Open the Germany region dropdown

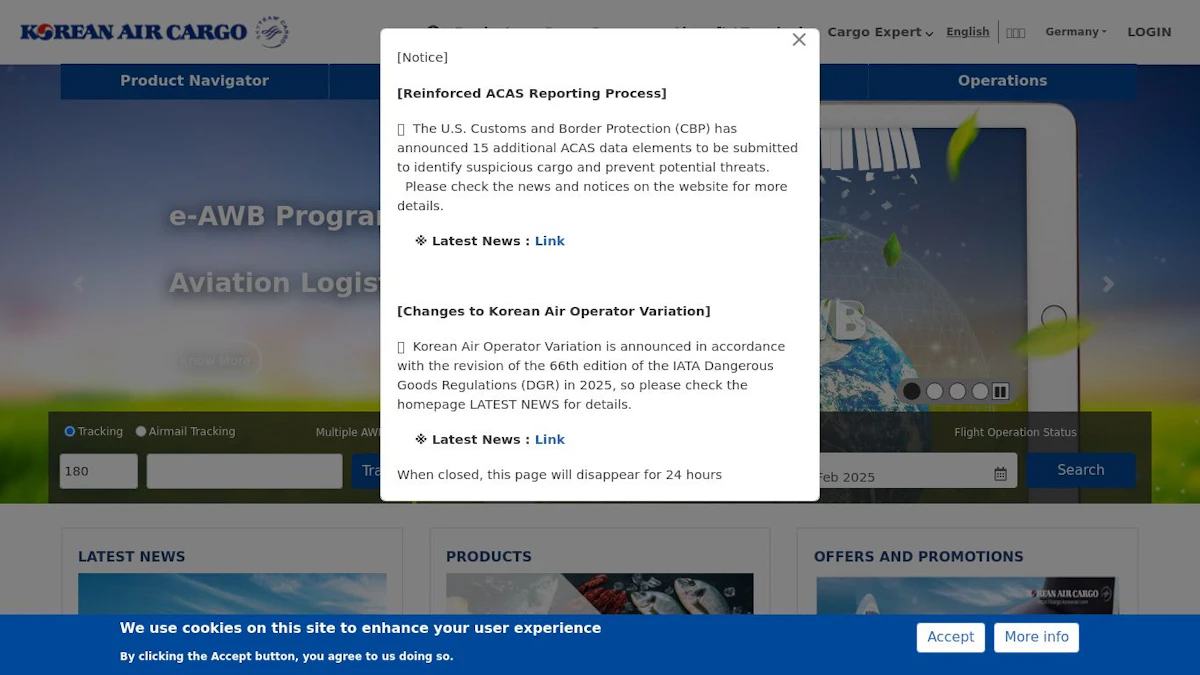1076,32
